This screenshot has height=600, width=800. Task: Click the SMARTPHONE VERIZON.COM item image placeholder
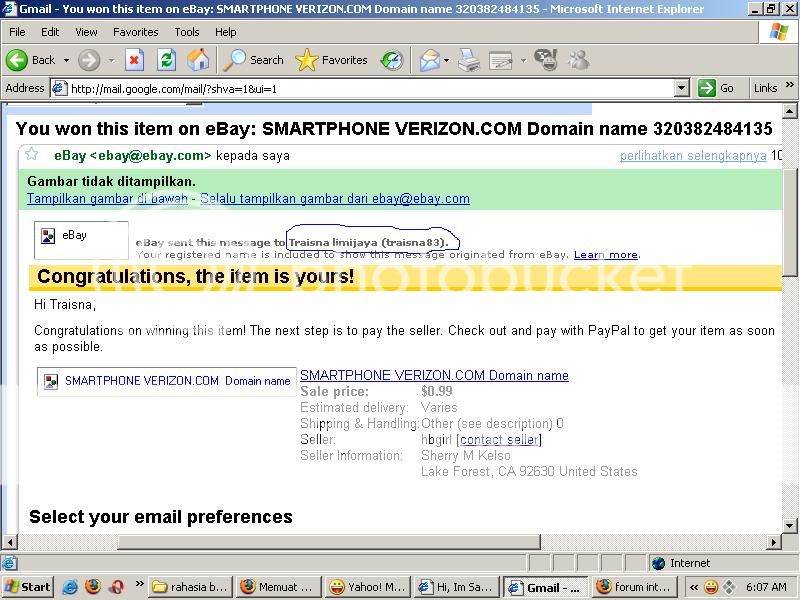tap(167, 381)
